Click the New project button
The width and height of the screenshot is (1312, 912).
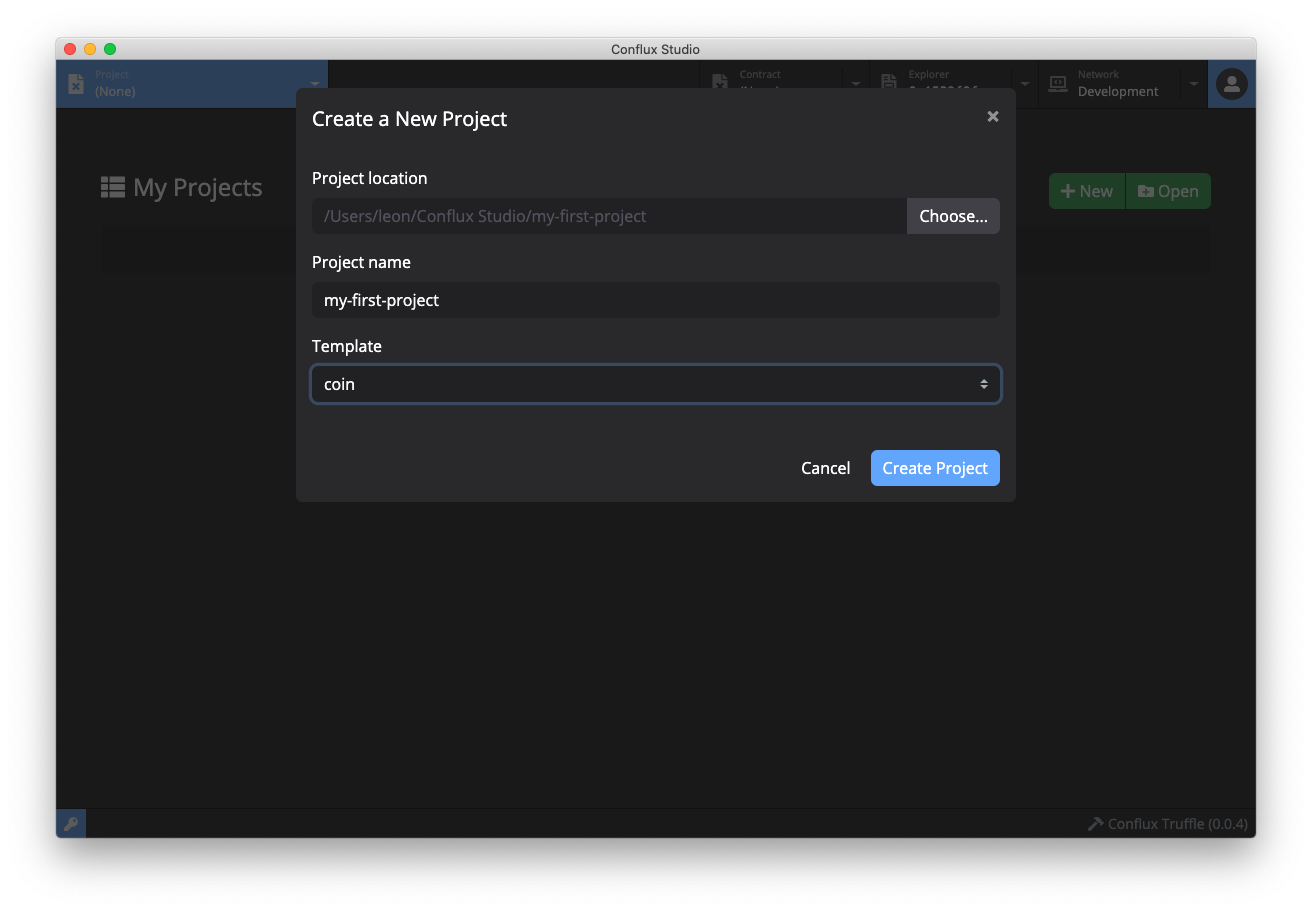click(x=1087, y=191)
